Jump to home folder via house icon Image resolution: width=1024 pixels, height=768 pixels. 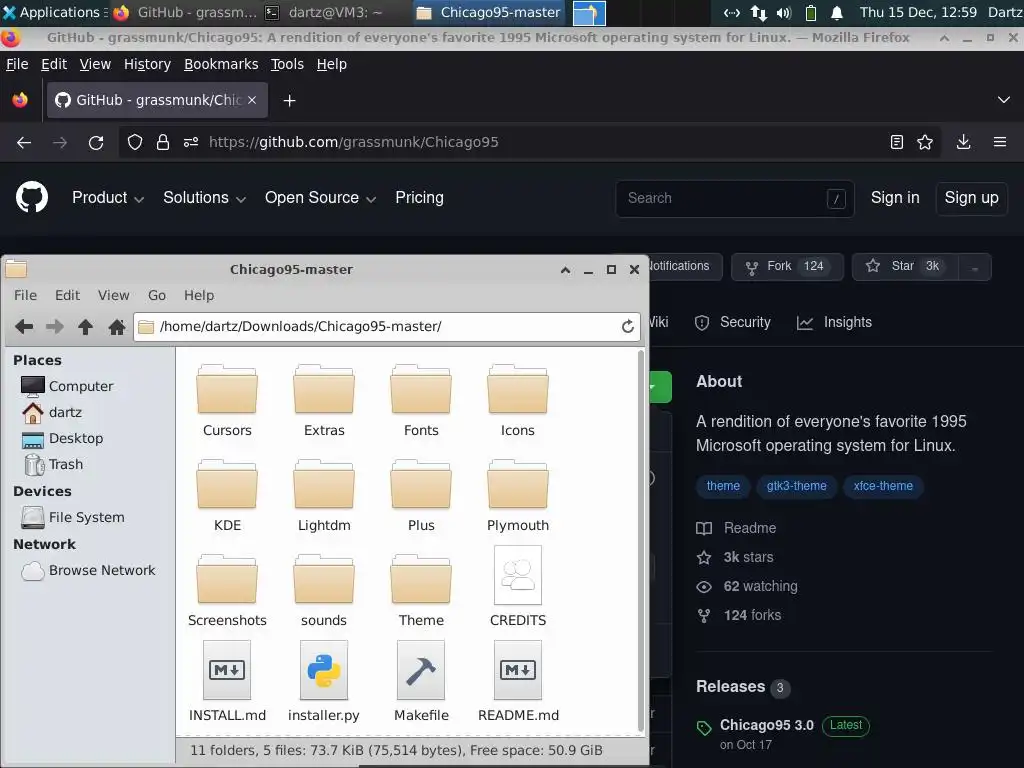(117, 327)
